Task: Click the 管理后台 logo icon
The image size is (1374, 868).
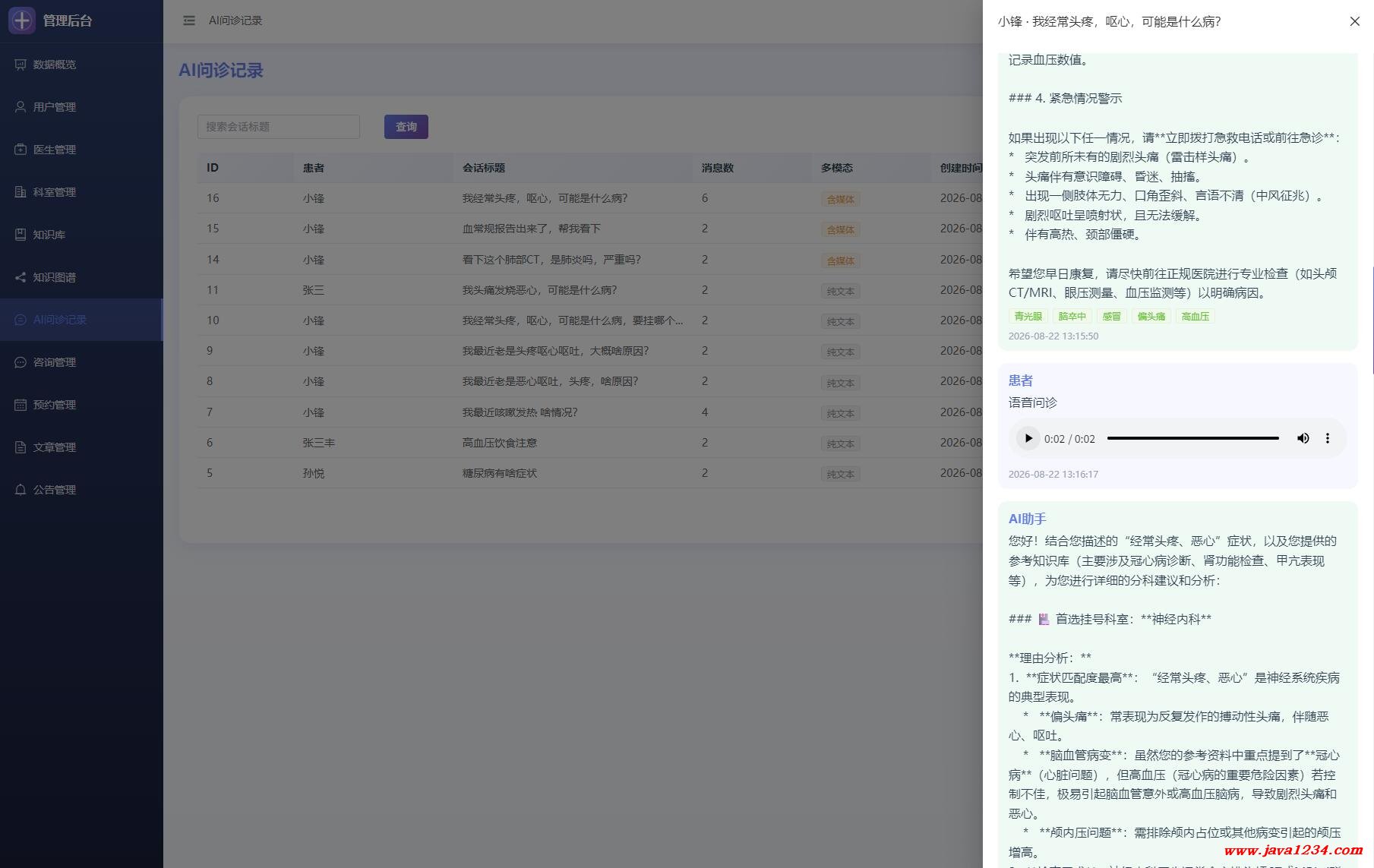Action: pyautogui.click(x=22, y=21)
